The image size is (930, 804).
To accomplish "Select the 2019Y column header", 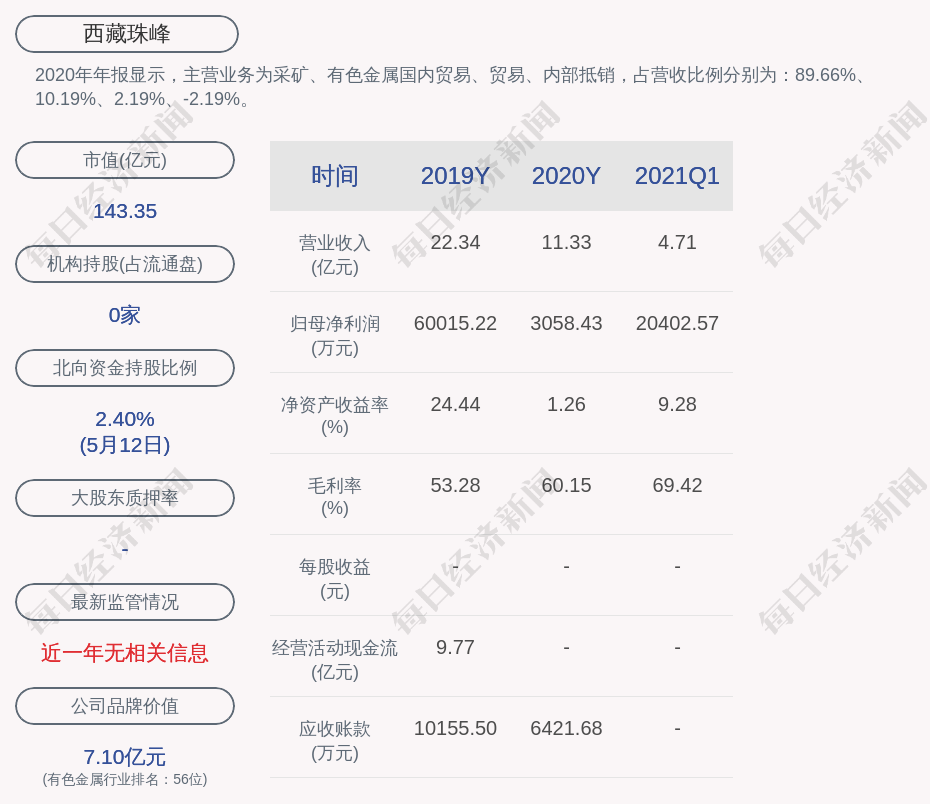I will (455, 176).
